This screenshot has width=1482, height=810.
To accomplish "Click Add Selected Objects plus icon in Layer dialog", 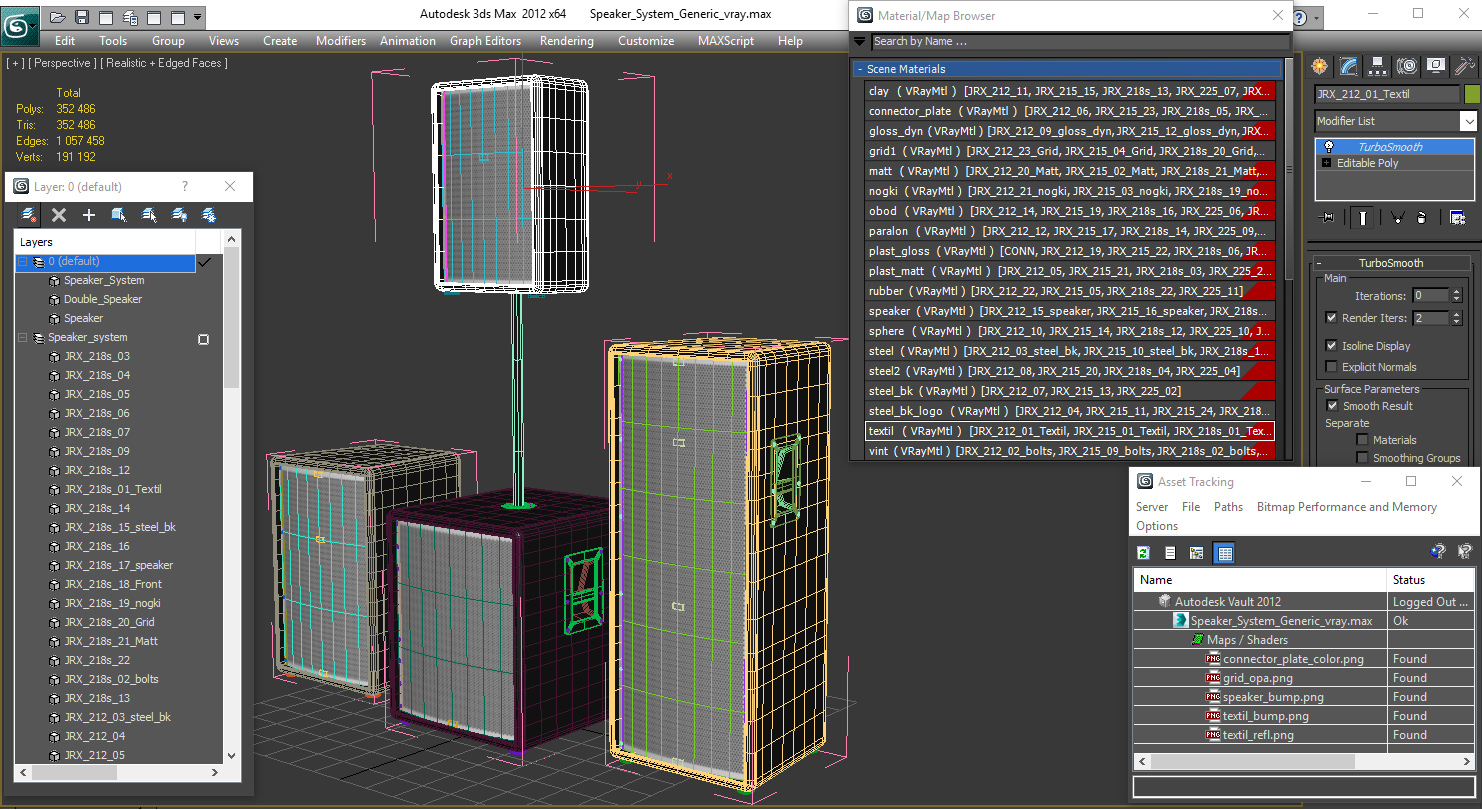I will tap(89, 215).
